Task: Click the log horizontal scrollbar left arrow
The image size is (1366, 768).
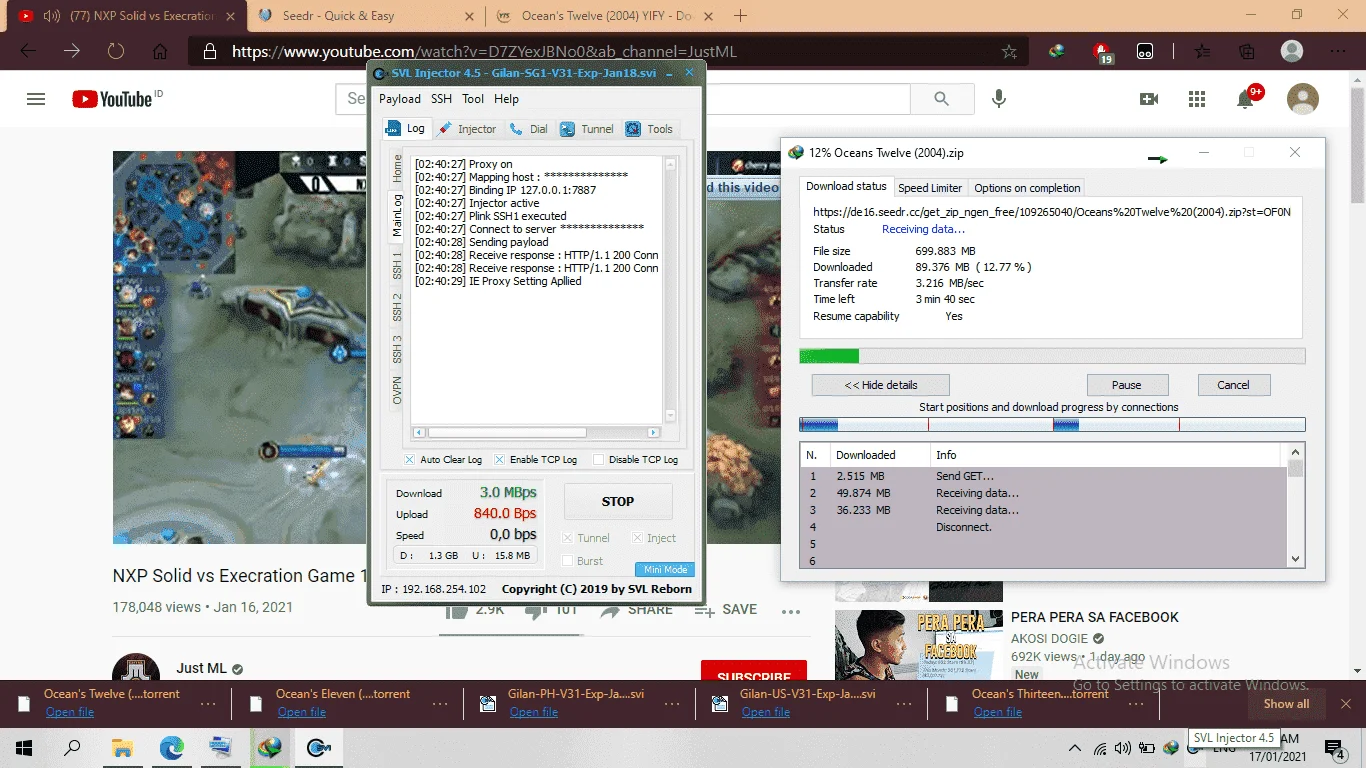Action: pyautogui.click(x=420, y=433)
